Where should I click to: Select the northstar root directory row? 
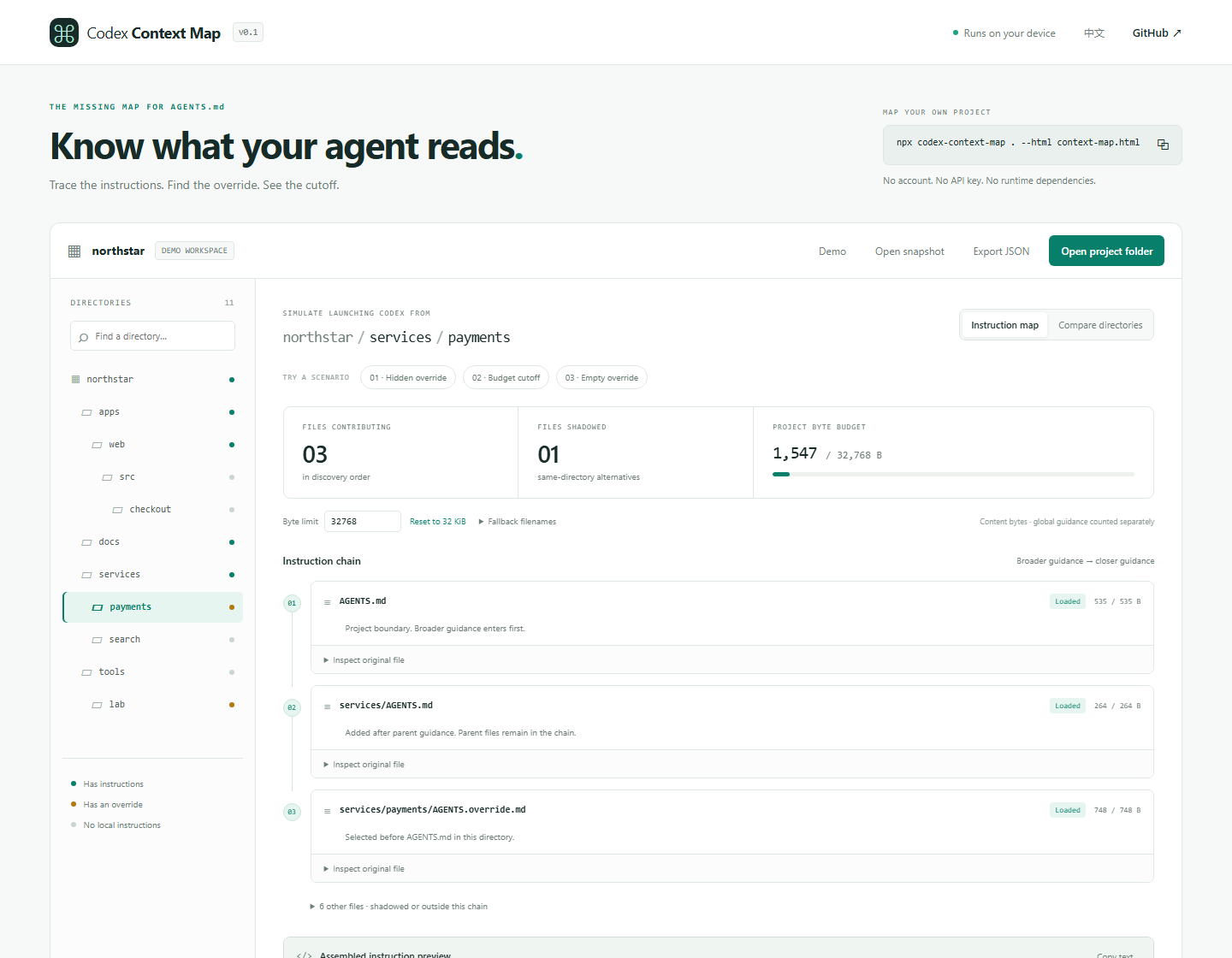click(x=152, y=379)
